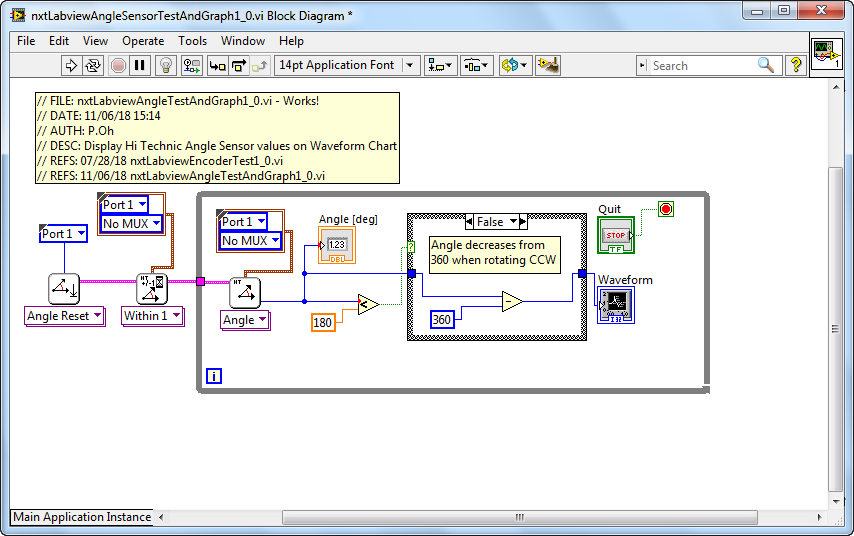
Task: Click the horizontal scrollbar thumb
Action: [520, 517]
